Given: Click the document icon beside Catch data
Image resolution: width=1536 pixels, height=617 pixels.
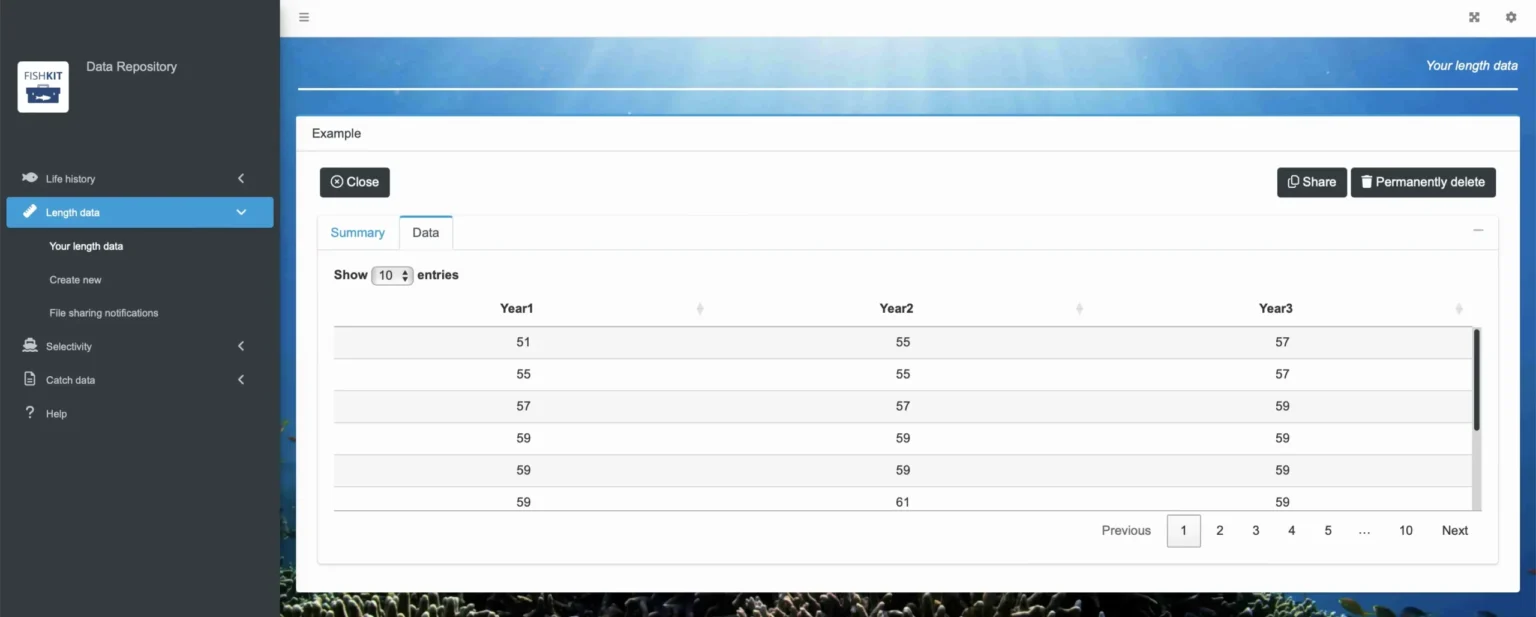Looking at the screenshot, I should [30, 380].
